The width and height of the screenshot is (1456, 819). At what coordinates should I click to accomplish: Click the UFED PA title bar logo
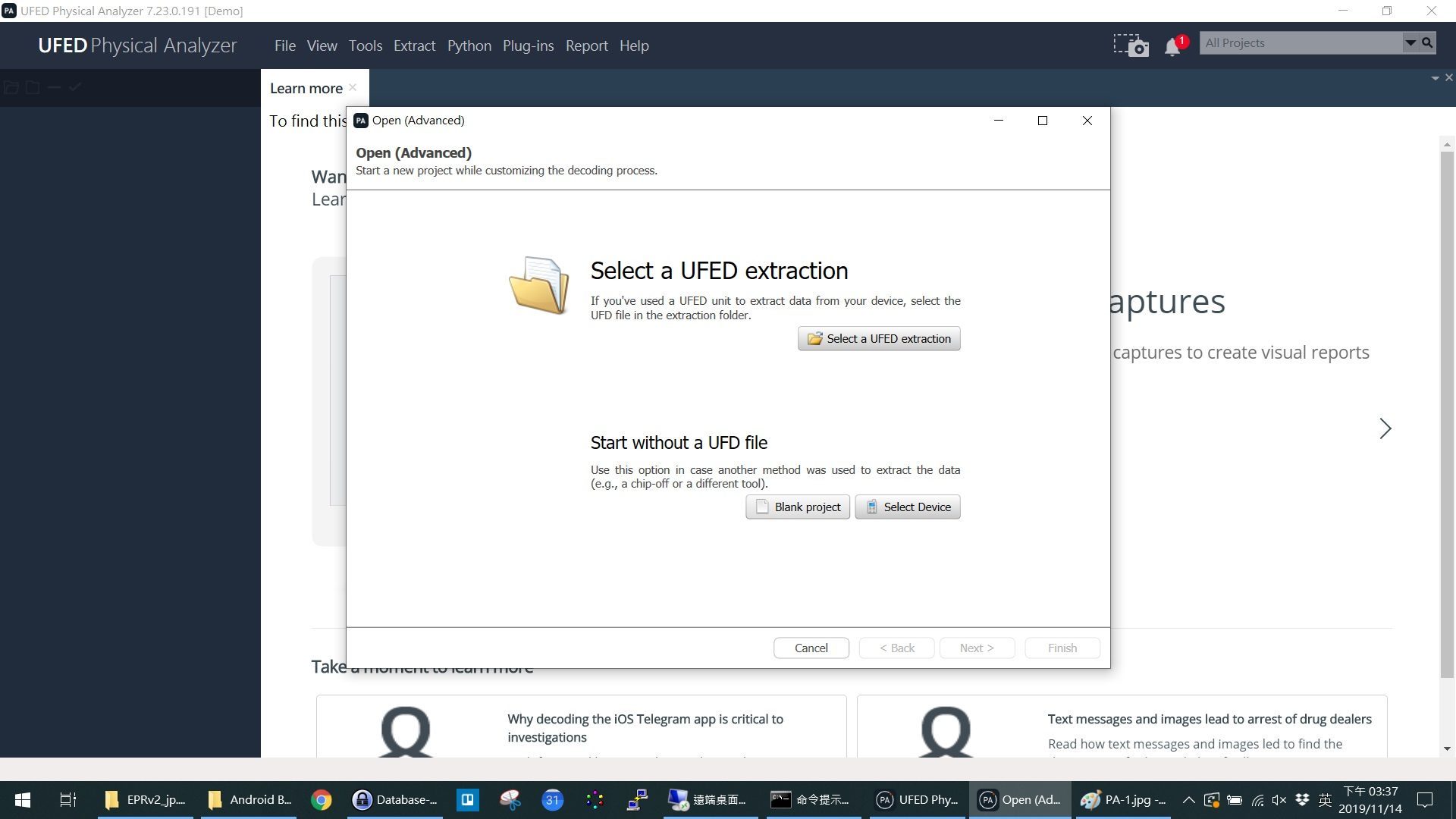[x=8, y=11]
